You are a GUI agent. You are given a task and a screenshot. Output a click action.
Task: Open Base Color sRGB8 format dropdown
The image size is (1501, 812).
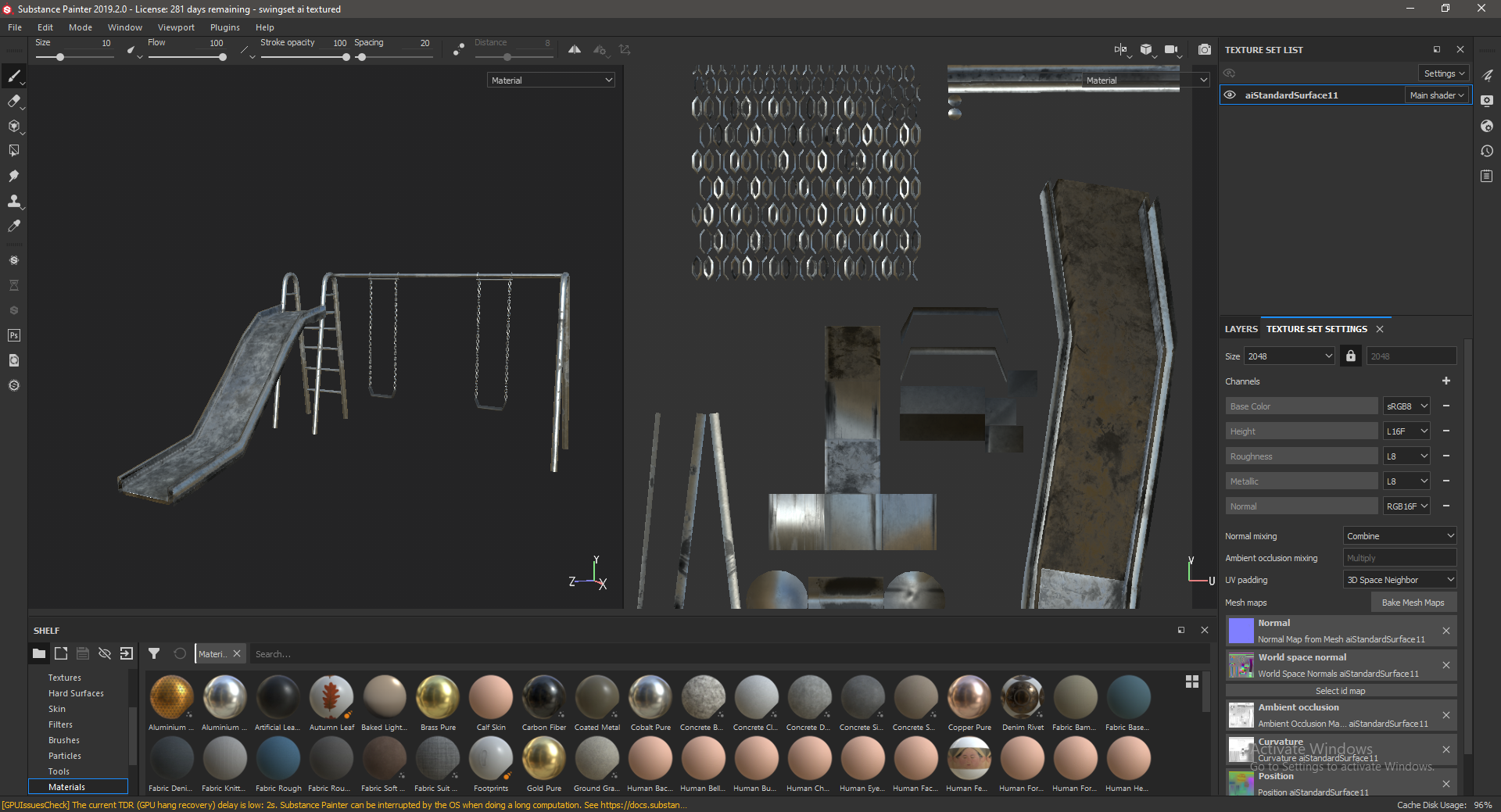[1407, 406]
